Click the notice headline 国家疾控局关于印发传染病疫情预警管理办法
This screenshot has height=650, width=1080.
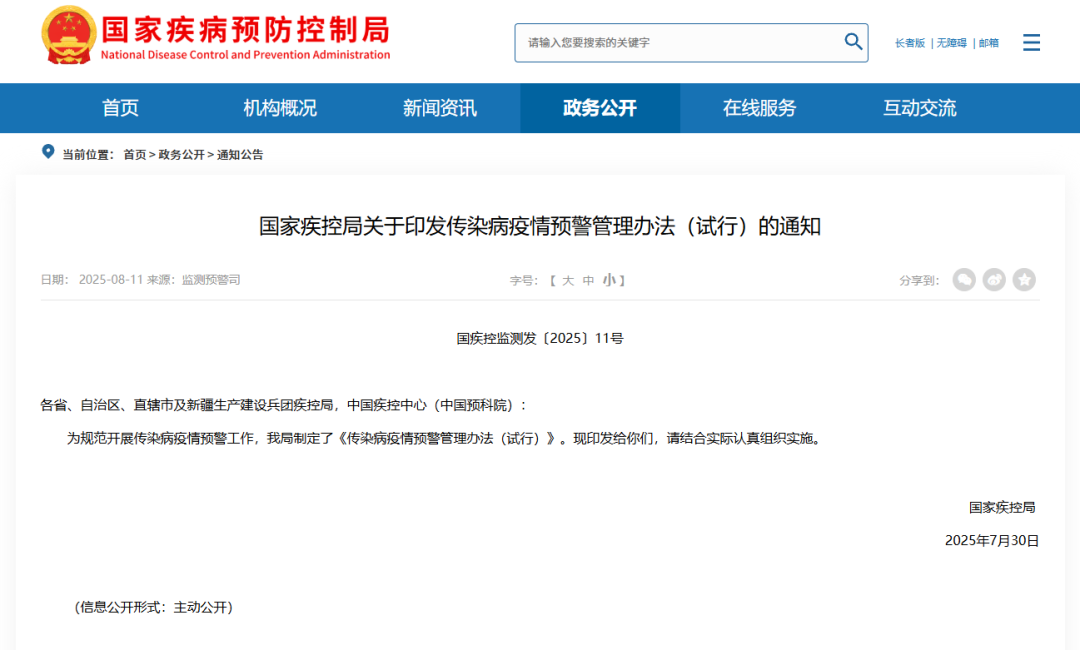click(540, 226)
